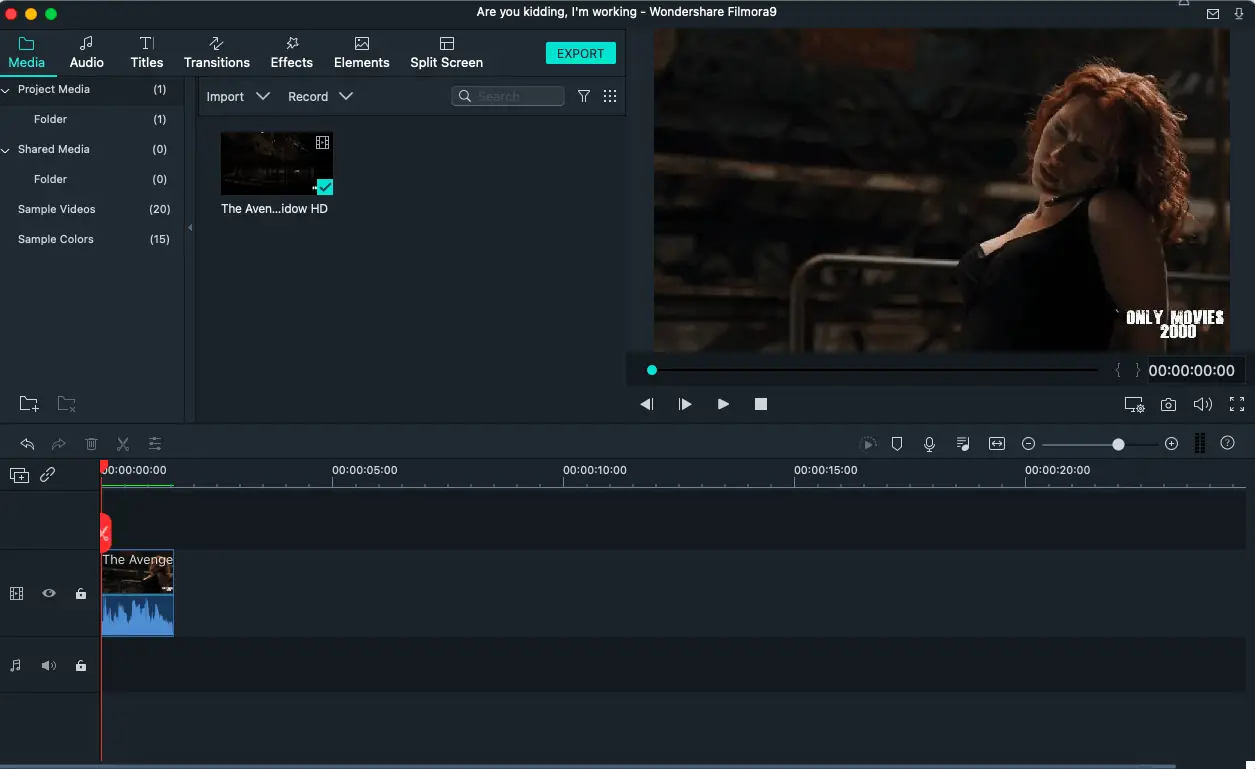Click the voiceover microphone icon
This screenshot has height=769, width=1255.
[929, 444]
